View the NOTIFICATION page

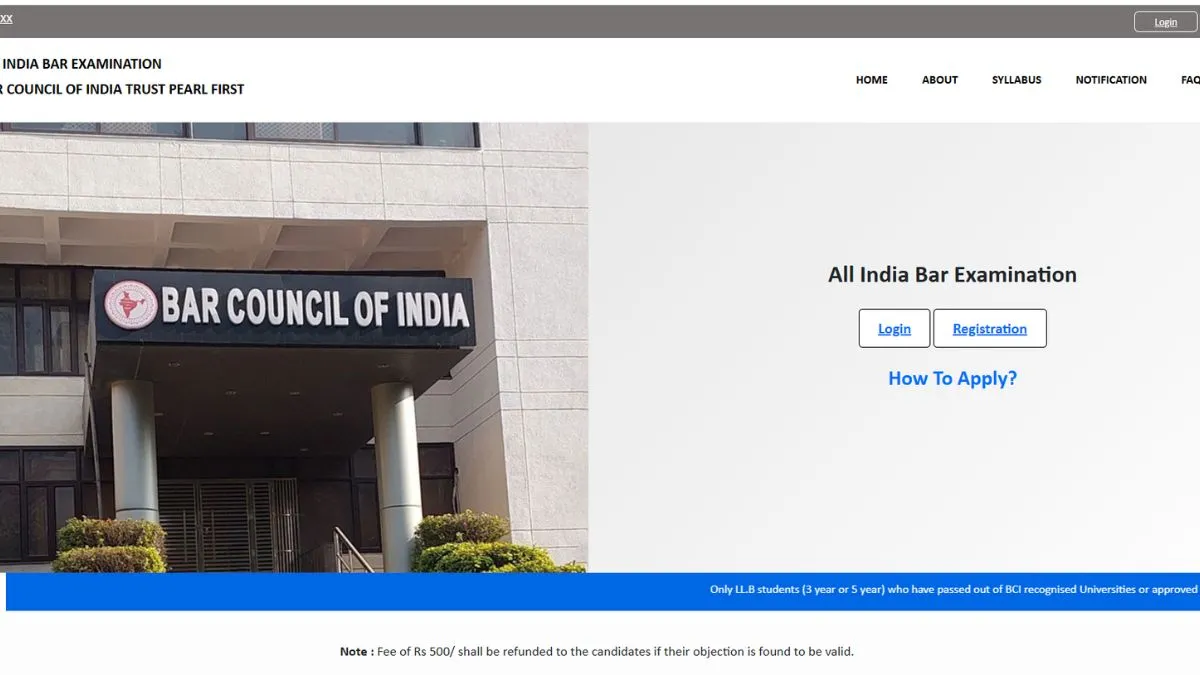click(1110, 80)
